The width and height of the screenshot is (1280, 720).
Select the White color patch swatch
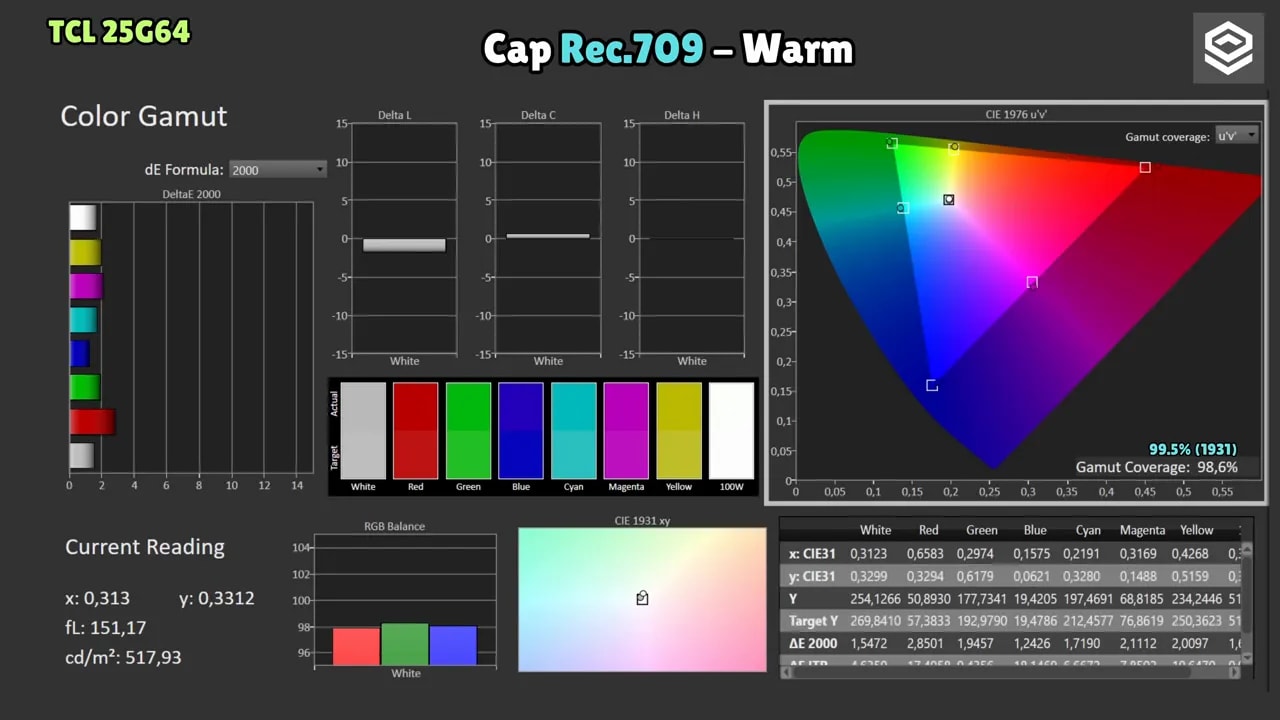point(363,430)
